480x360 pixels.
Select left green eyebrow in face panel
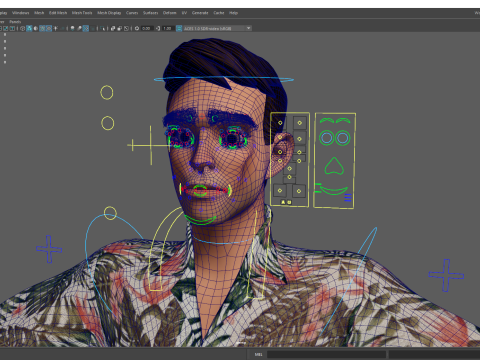(326, 120)
